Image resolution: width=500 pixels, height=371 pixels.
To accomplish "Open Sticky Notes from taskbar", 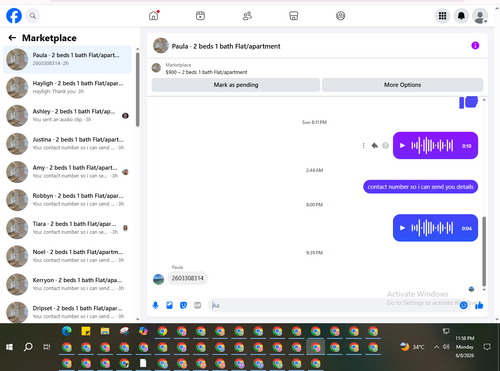I will (x=86, y=331).
